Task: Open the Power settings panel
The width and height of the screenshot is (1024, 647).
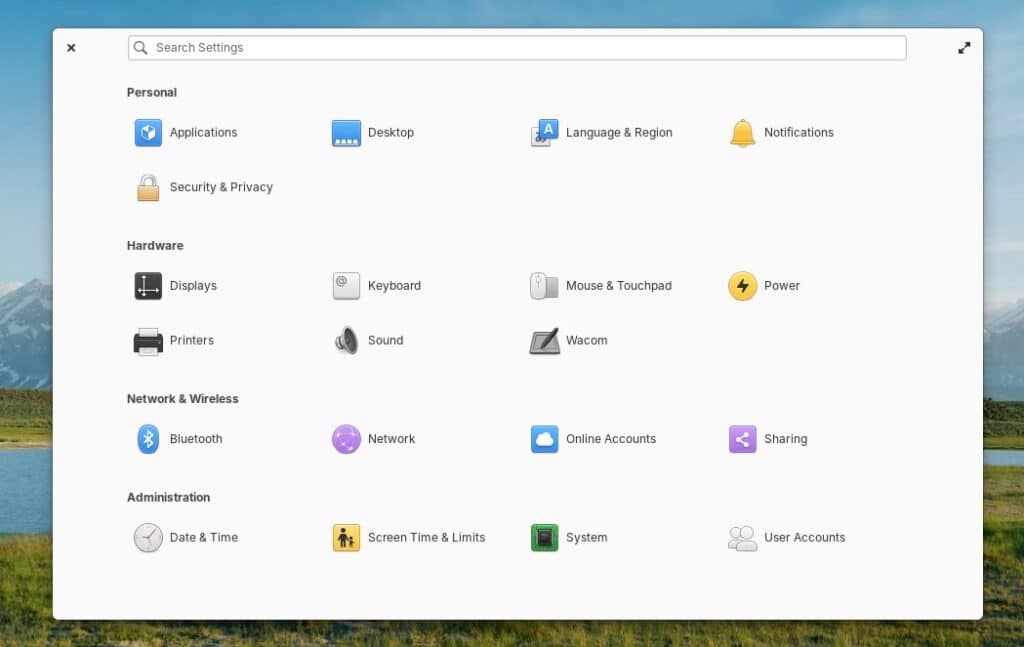Action: (763, 285)
